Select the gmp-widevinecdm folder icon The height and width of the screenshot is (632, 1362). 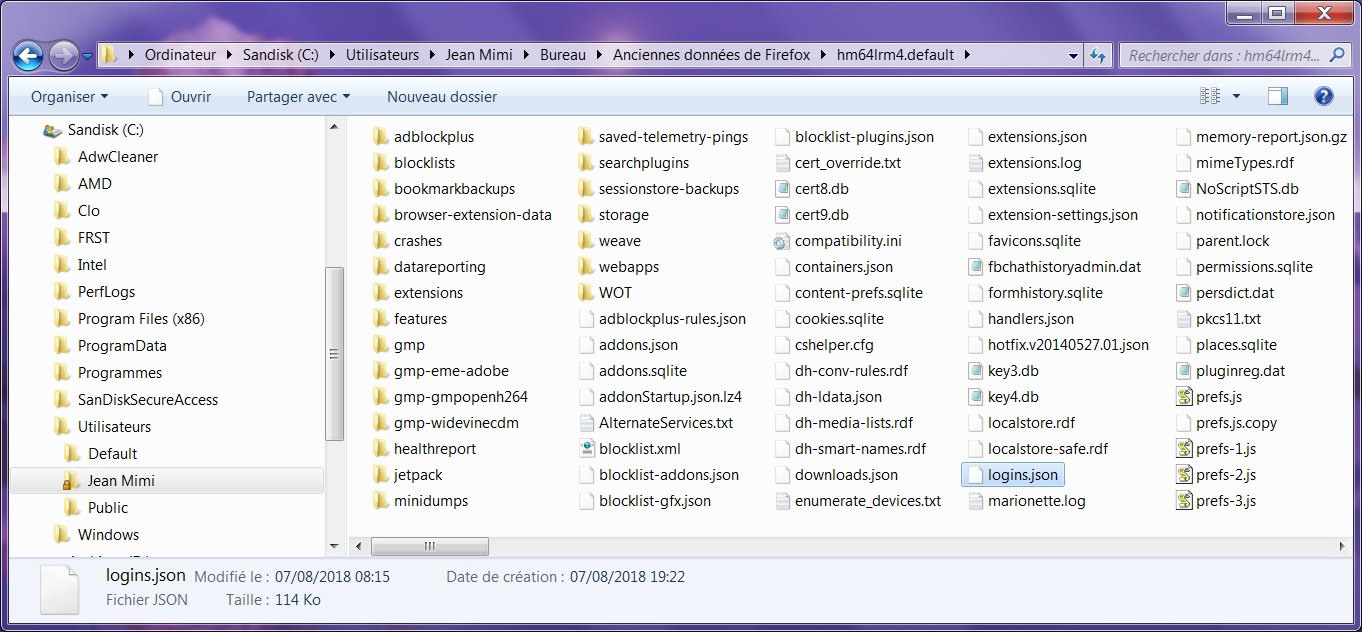click(380, 423)
